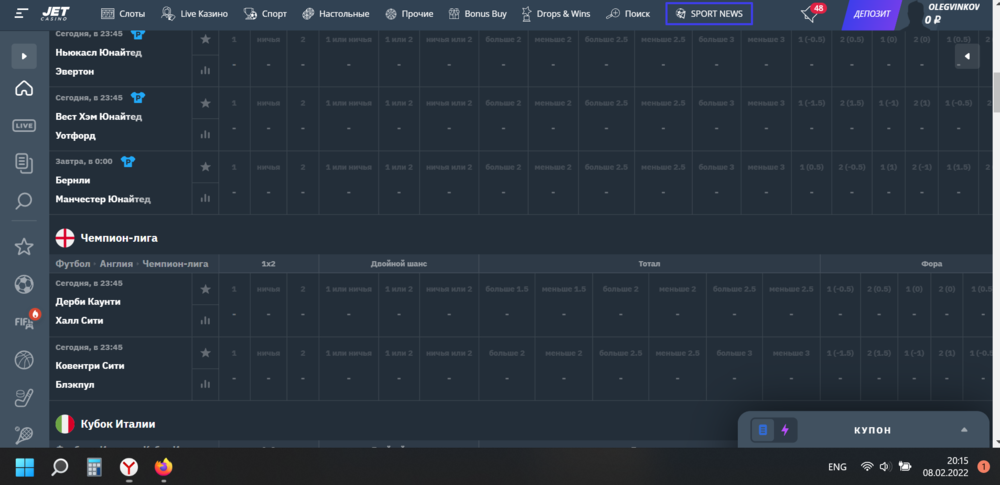Click the team name Уотфорд
The image size is (1000, 485).
coord(75,135)
